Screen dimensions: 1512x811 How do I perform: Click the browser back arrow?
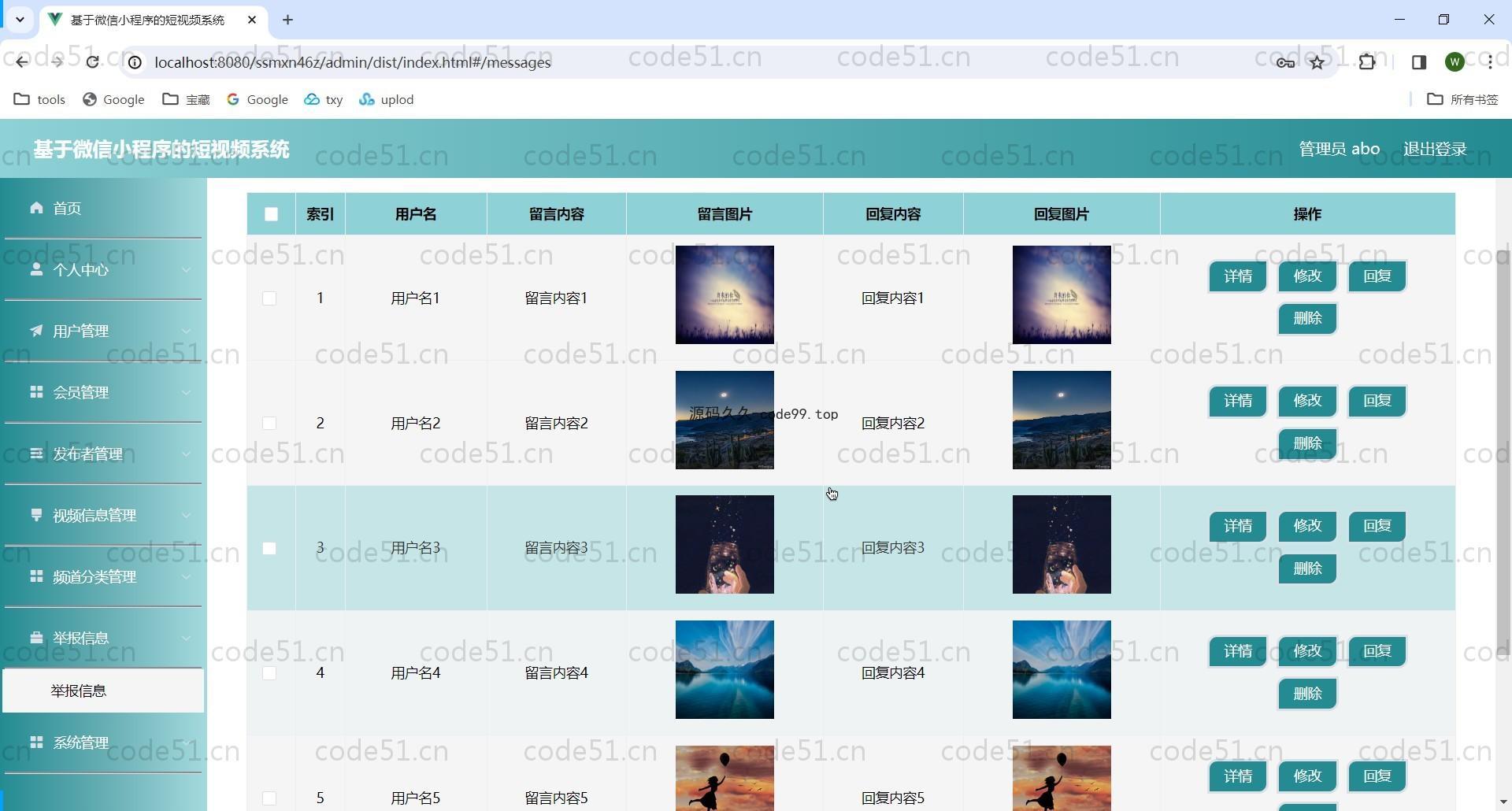coord(21,62)
